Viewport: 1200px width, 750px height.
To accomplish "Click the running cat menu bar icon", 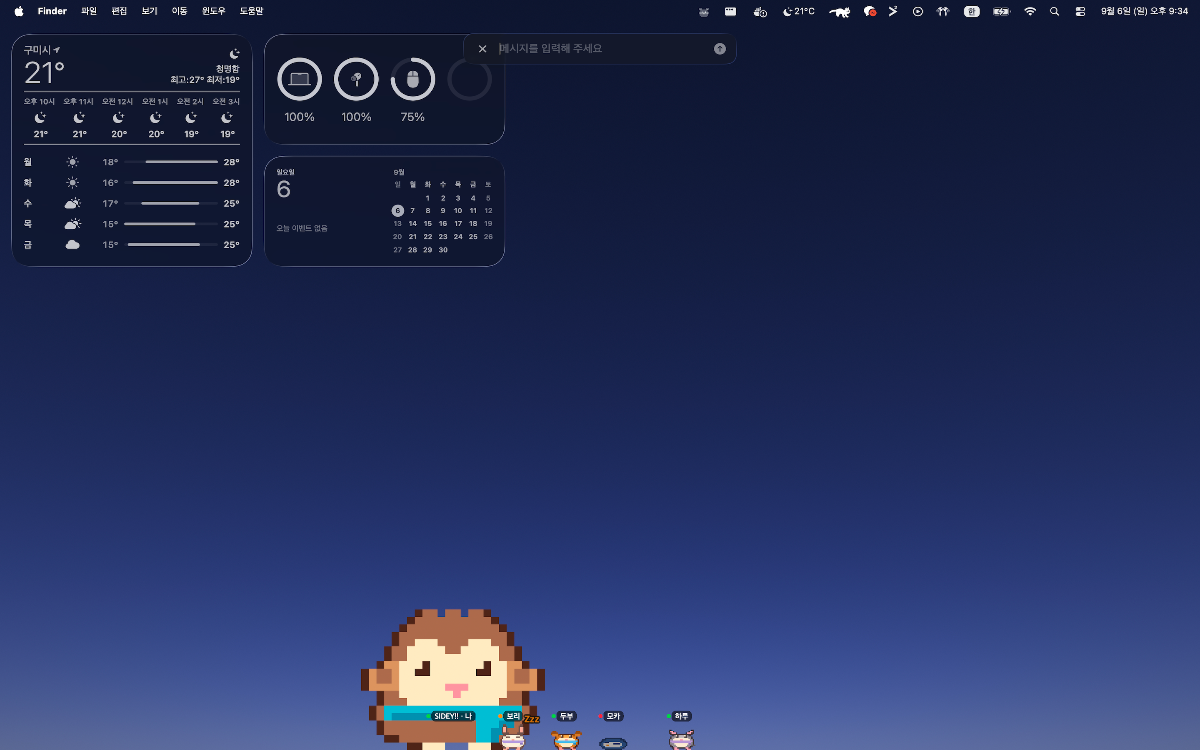I will point(840,11).
